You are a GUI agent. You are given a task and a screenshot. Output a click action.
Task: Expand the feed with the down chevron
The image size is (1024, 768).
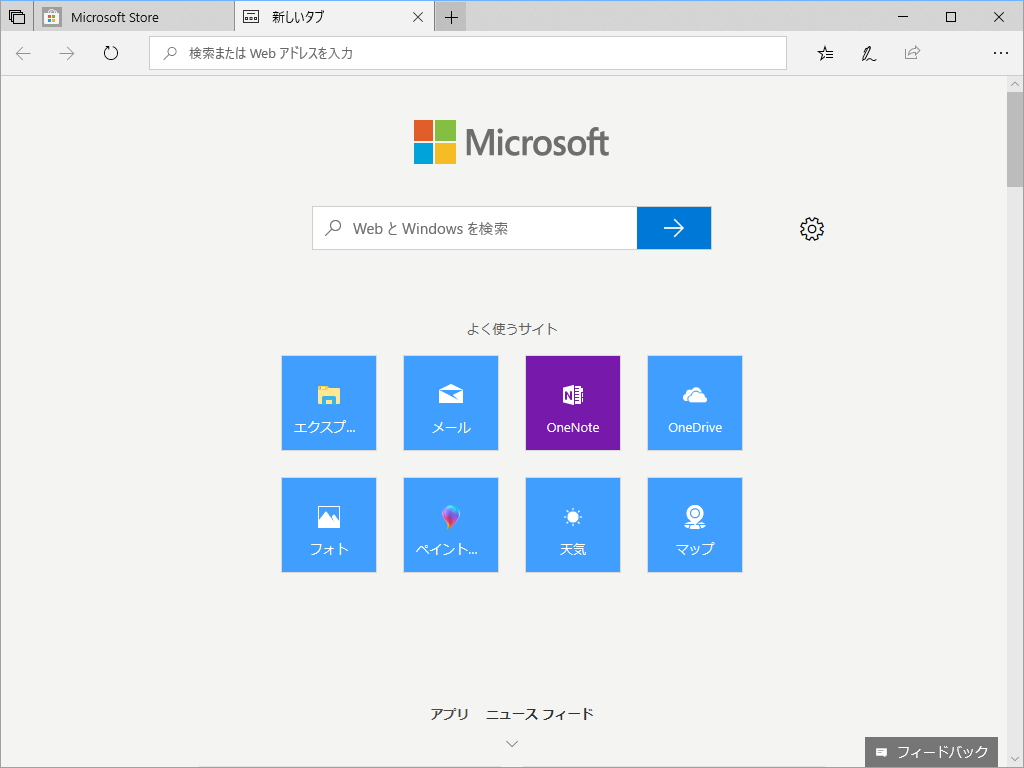point(512,744)
